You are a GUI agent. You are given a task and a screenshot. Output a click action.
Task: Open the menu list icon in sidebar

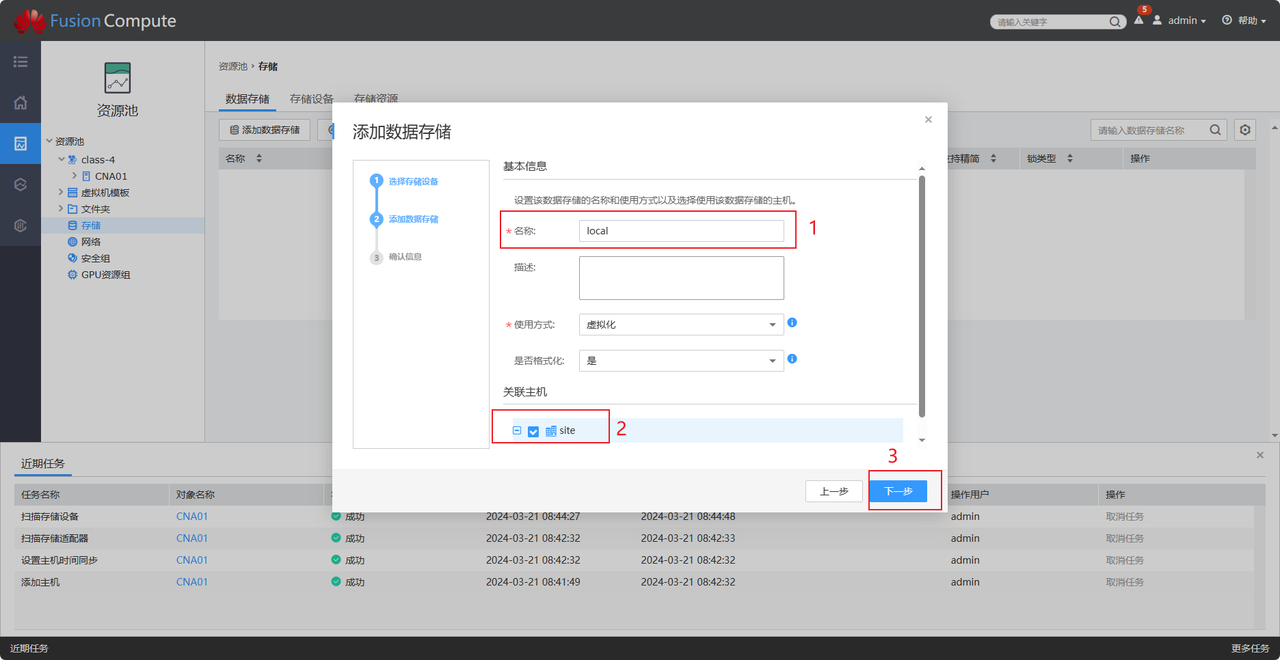click(x=20, y=62)
